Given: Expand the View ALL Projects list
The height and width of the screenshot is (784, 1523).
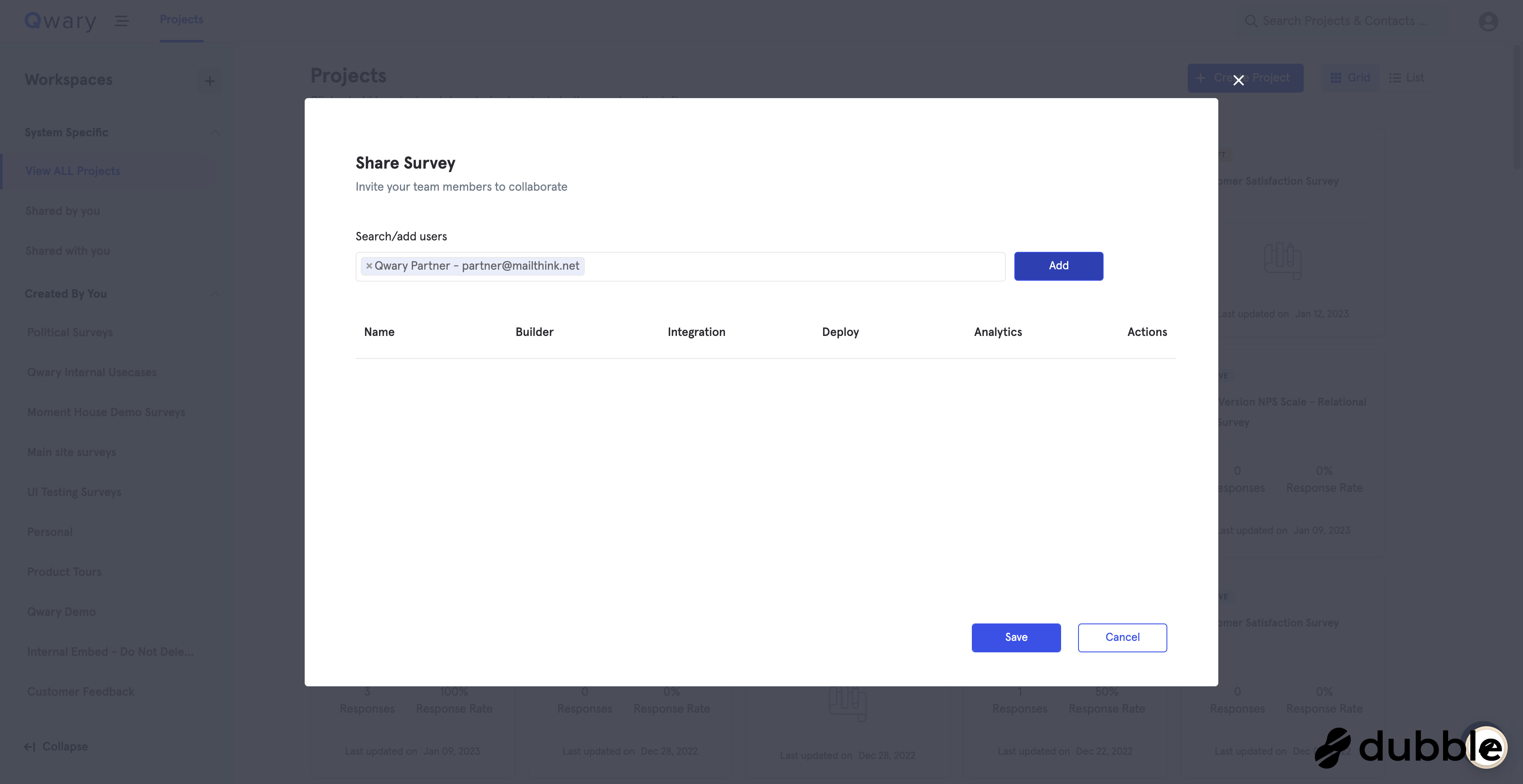Looking at the screenshot, I should [73, 171].
